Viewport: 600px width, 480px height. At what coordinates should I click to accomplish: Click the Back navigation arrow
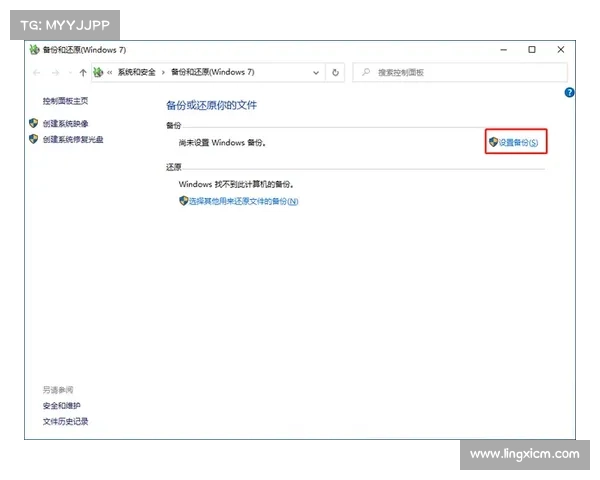click(x=38, y=73)
